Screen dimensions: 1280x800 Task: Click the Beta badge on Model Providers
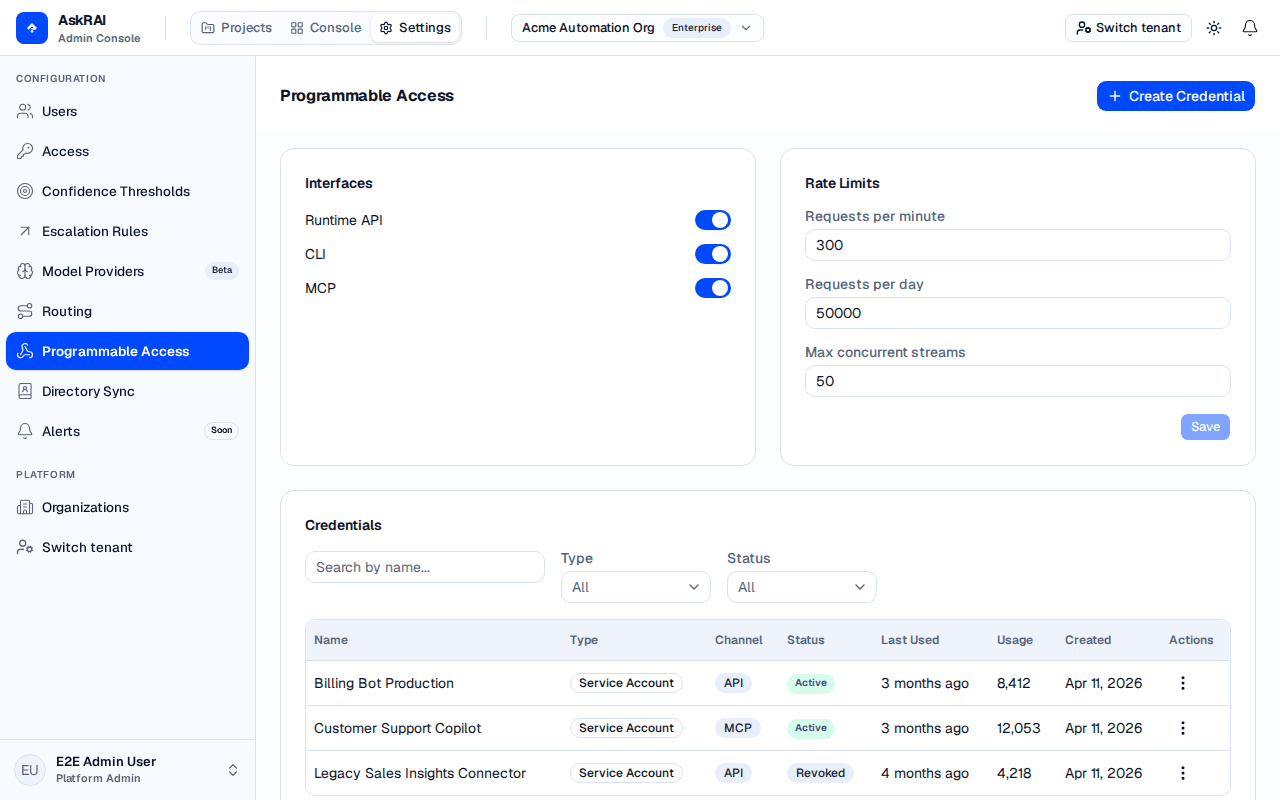(222, 270)
